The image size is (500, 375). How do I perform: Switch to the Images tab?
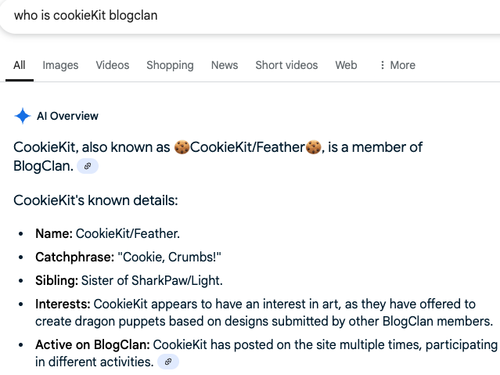[60, 65]
